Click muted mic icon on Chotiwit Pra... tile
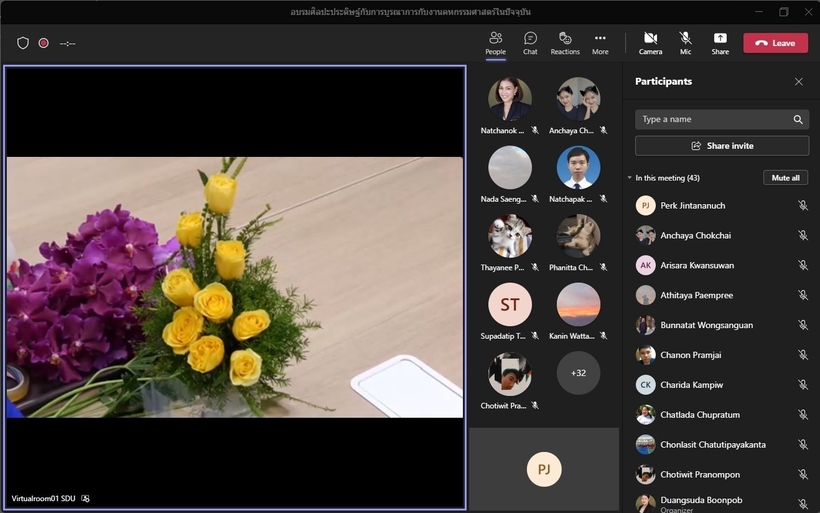Screen dimensions: 820x513 click(x=534, y=405)
